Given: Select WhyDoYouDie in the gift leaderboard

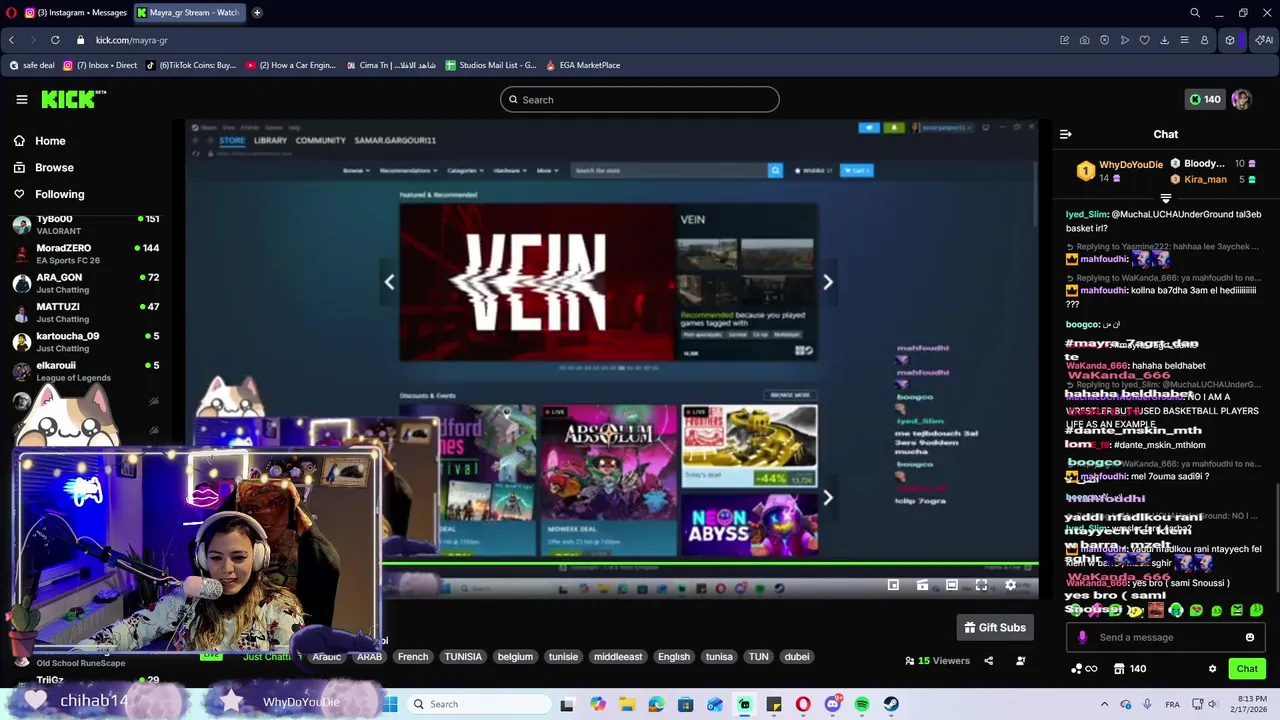Looking at the screenshot, I should [1131, 164].
